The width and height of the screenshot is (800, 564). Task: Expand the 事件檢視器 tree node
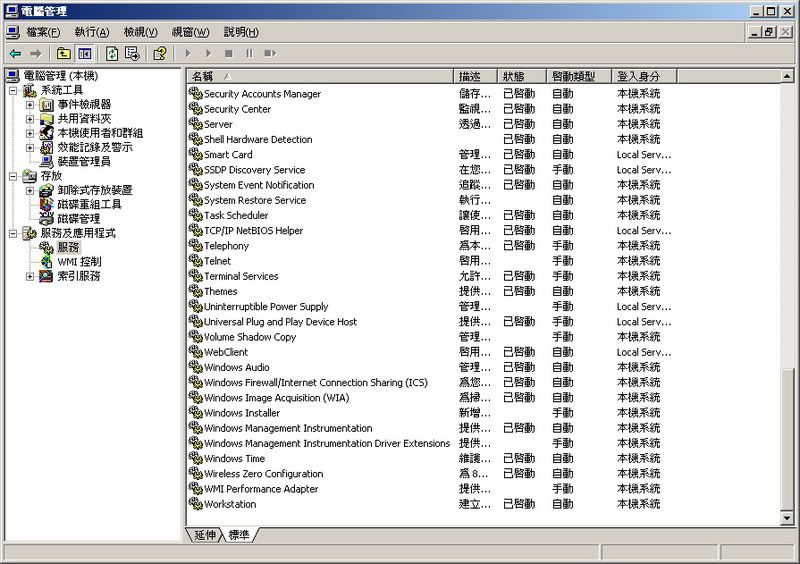(30, 105)
